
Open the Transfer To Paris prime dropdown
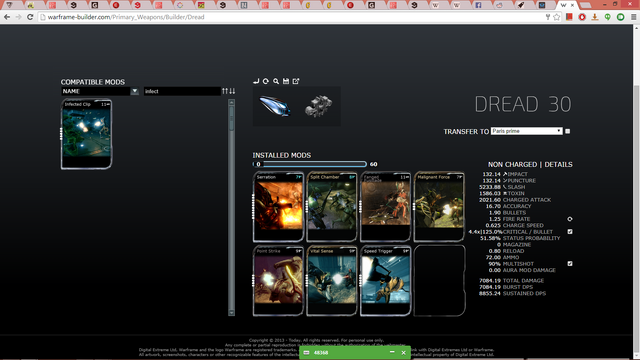(527, 131)
